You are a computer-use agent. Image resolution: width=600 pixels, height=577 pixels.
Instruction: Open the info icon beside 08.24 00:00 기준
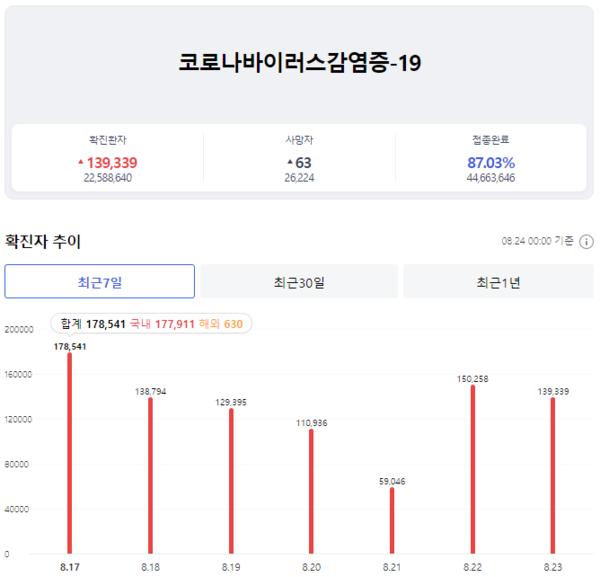point(586,242)
